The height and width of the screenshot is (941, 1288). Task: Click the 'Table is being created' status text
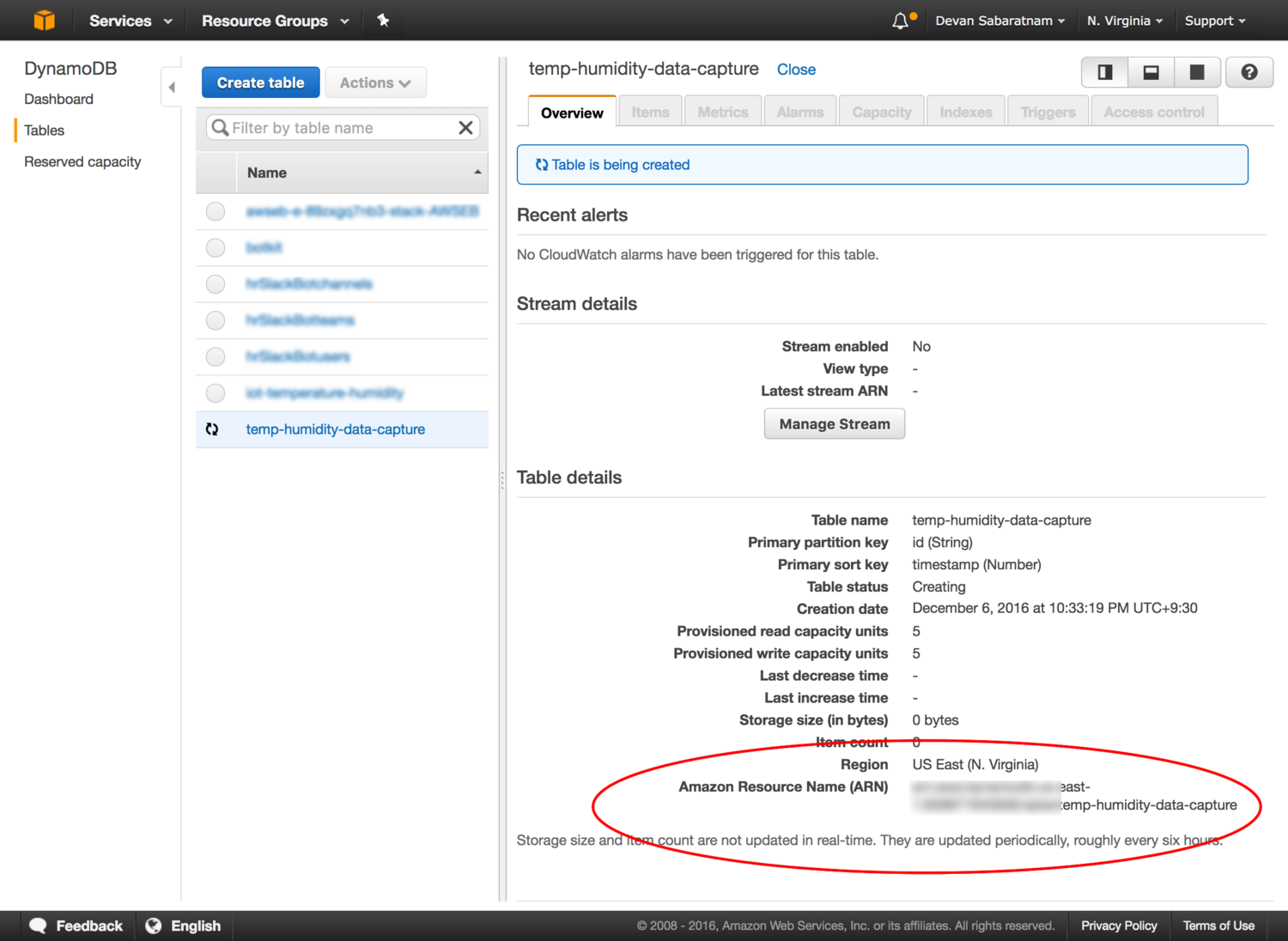(x=621, y=165)
